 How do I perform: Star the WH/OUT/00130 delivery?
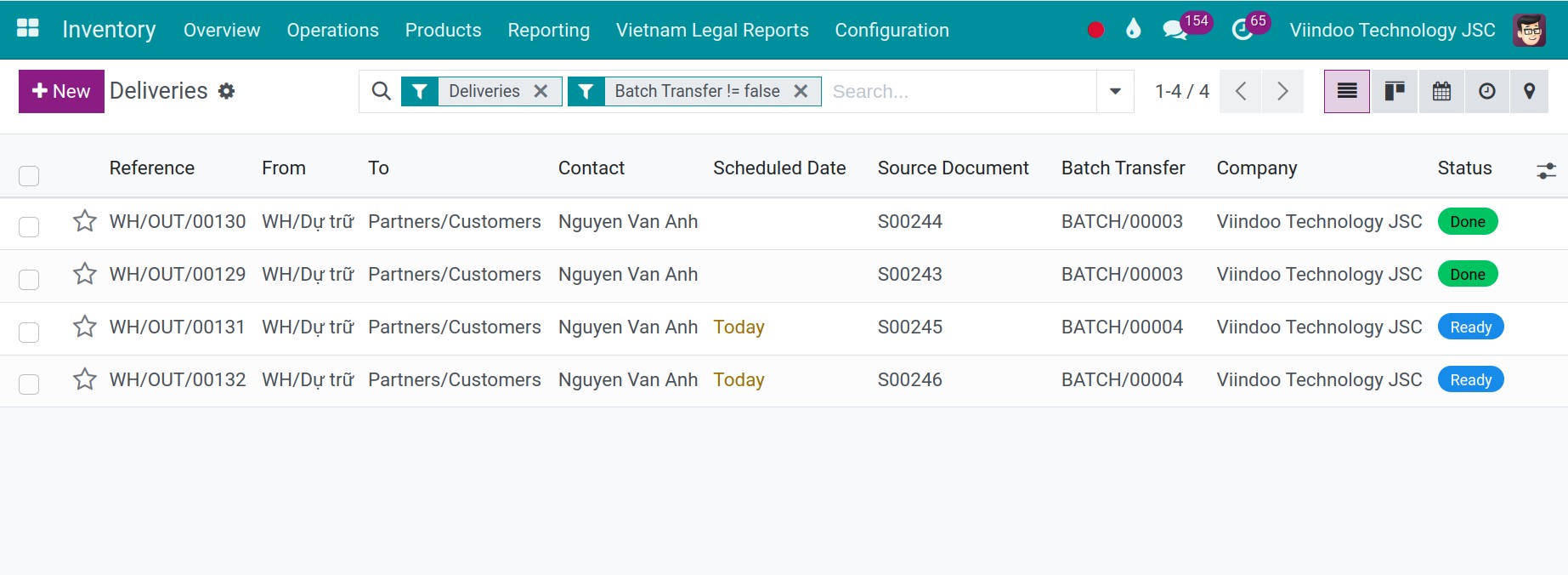(85, 221)
